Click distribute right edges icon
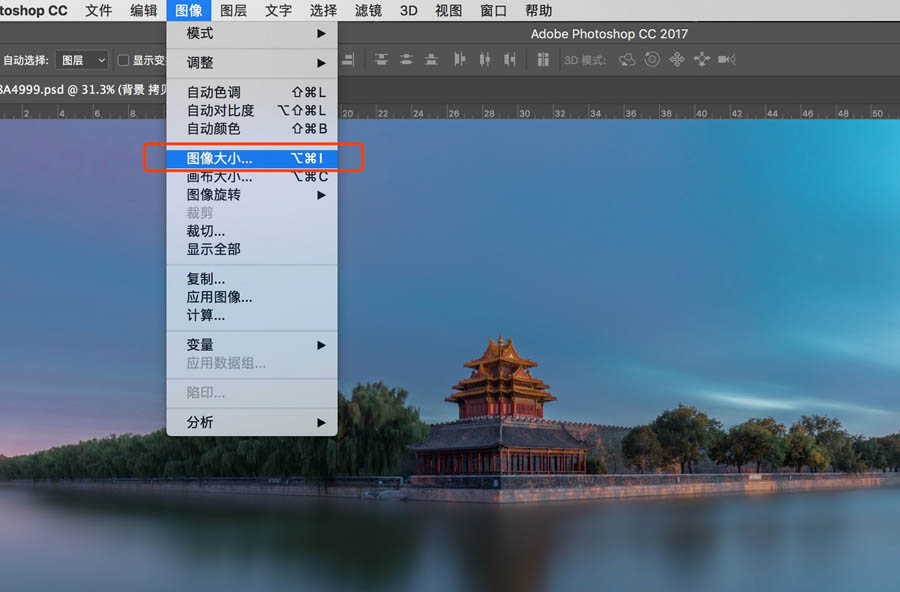Image resolution: width=900 pixels, height=592 pixels. [x=510, y=60]
